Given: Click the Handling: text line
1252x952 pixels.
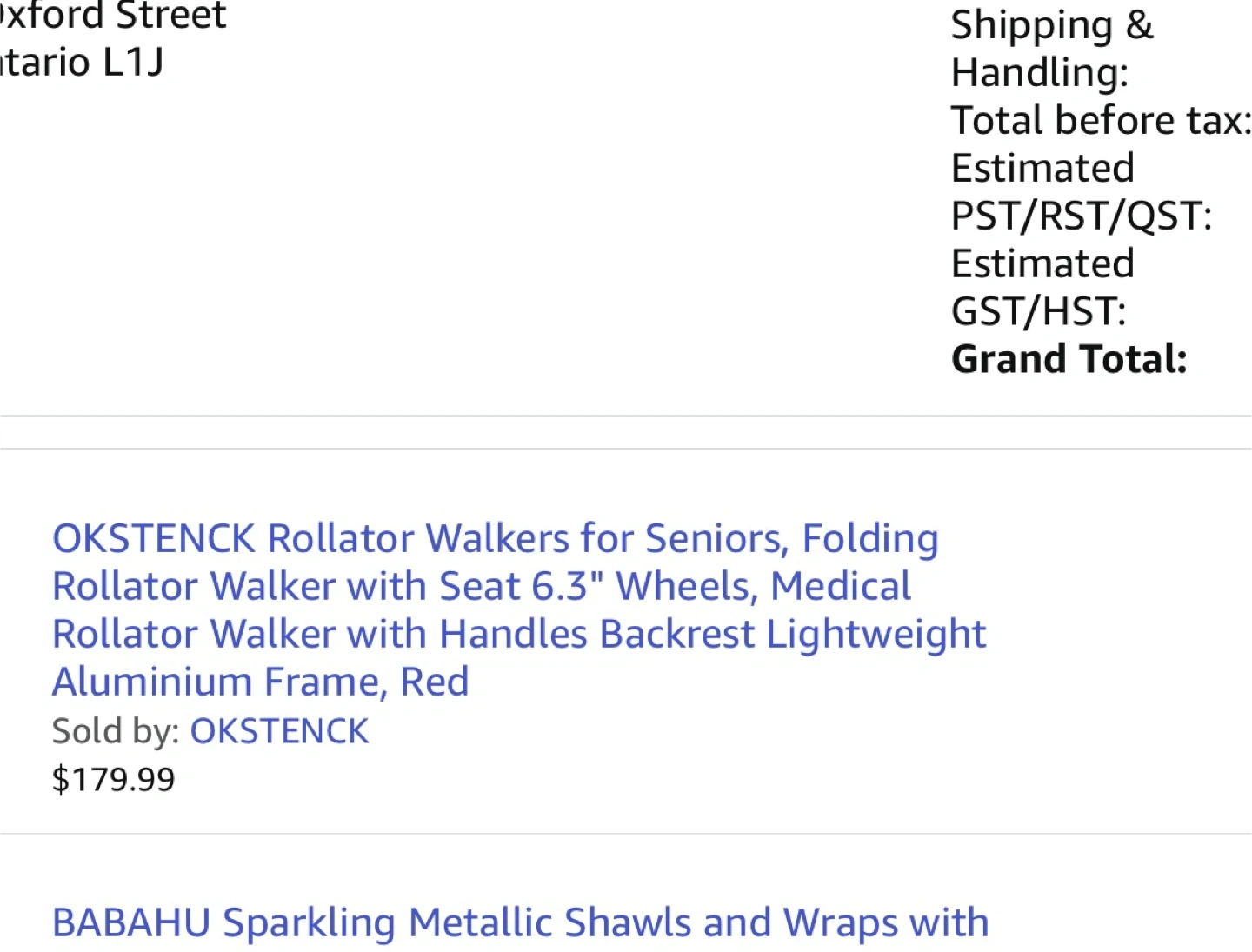Looking at the screenshot, I should (1040, 72).
